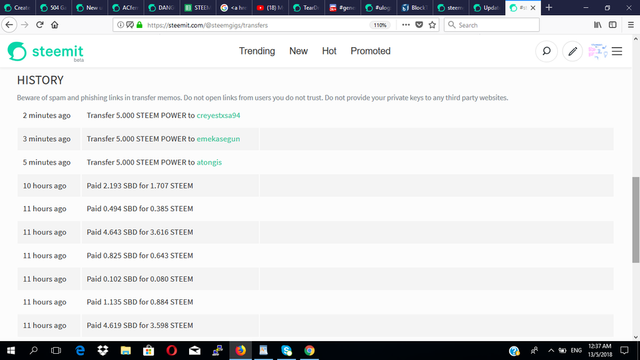
Task: Open page actions three-dot menu
Action: click(405, 25)
